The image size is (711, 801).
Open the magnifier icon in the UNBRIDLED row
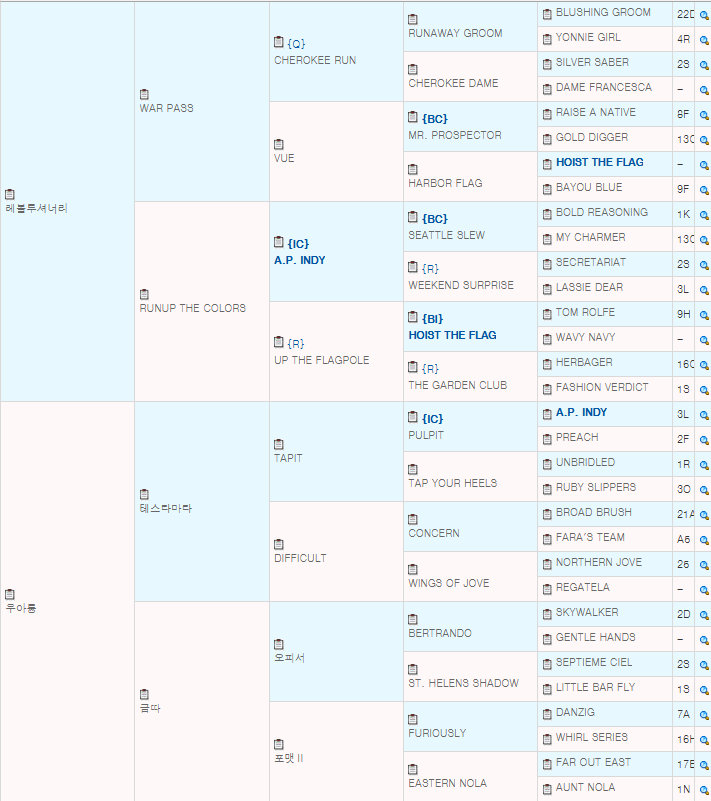(704, 465)
